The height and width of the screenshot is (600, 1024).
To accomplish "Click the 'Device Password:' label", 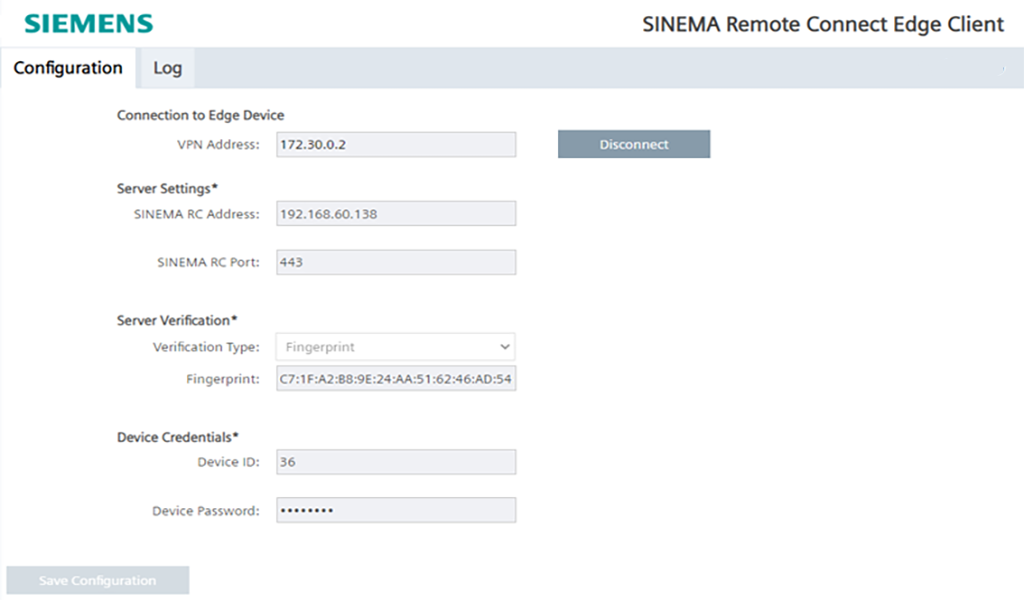I will 206,511.
